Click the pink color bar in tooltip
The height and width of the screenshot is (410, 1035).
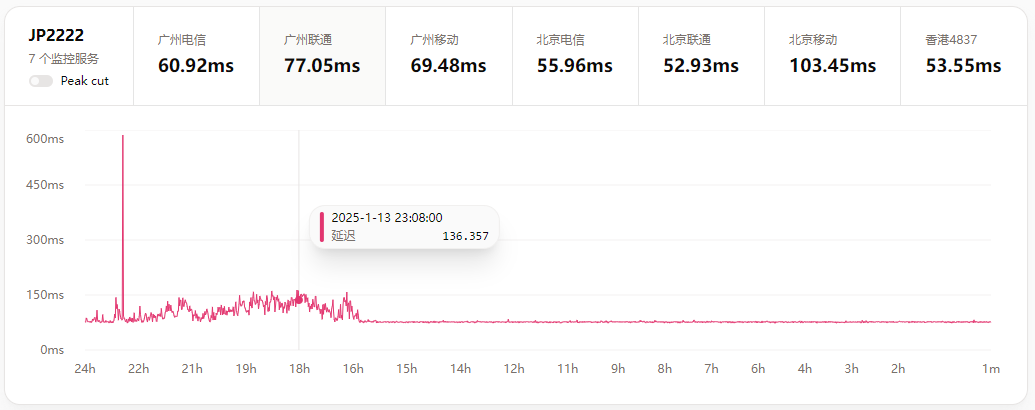pyautogui.click(x=321, y=227)
